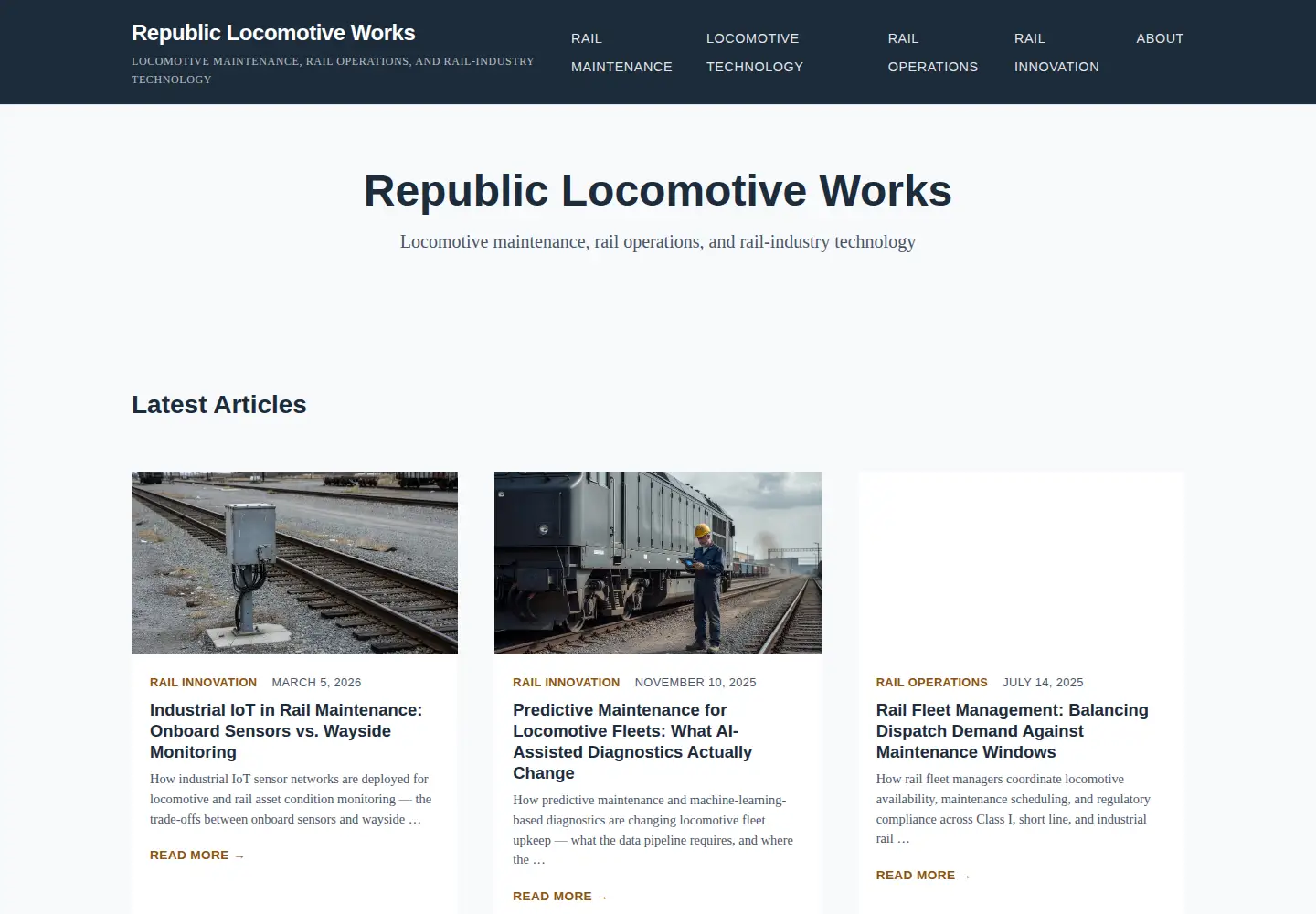Open Rail Innovation in top navigation
The width and height of the screenshot is (1316, 914).
coord(1056,52)
